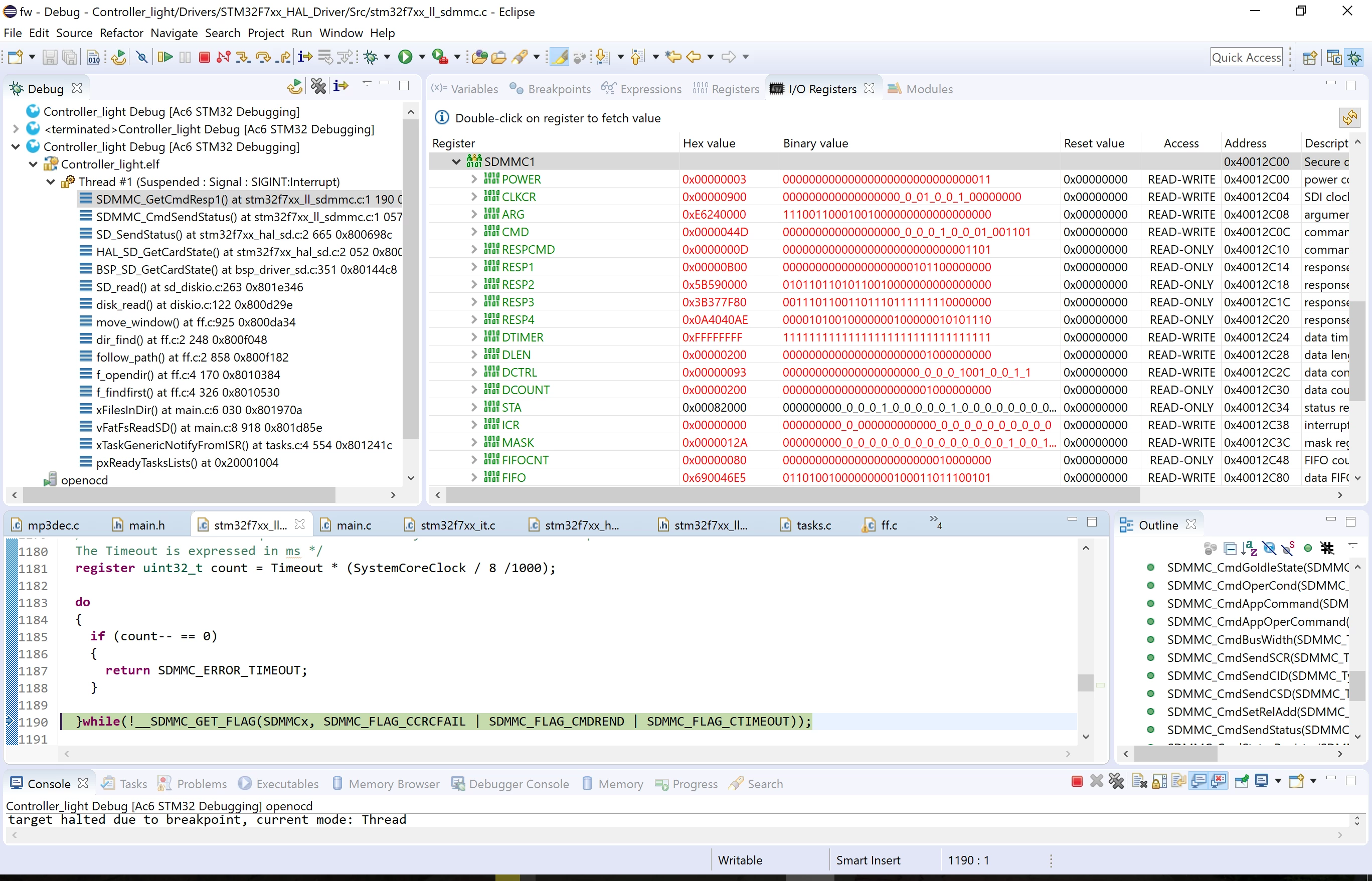This screenshot has height=881, width=1372.
Task: Click the code editor vertical scrollbar thumb
Action: click(1085, 682)
